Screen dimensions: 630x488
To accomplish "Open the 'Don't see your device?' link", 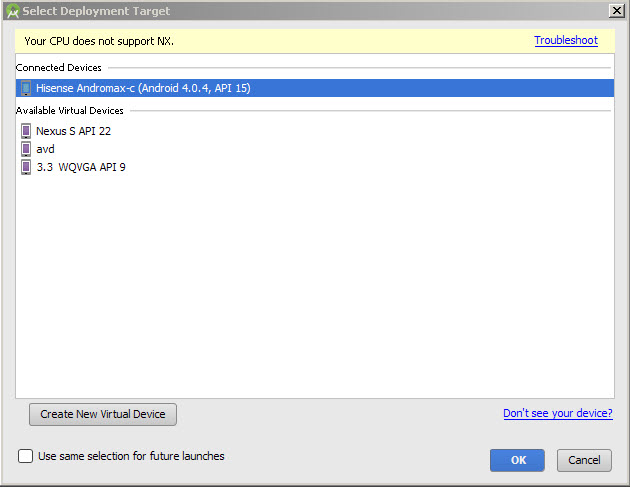I will point(557,413).
